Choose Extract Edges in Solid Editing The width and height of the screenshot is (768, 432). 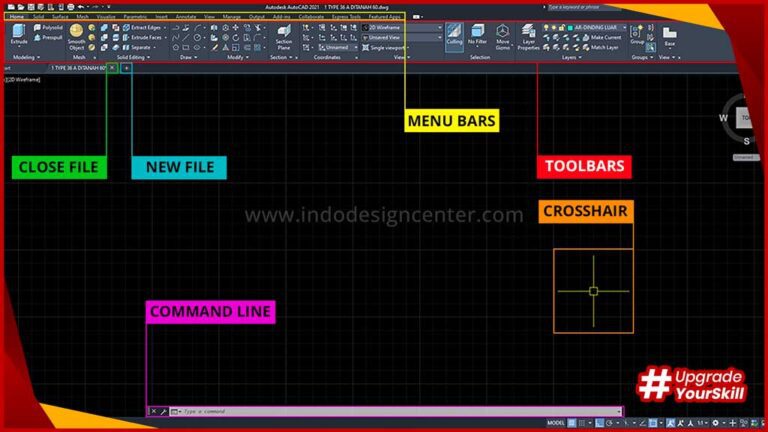[143, 28]
